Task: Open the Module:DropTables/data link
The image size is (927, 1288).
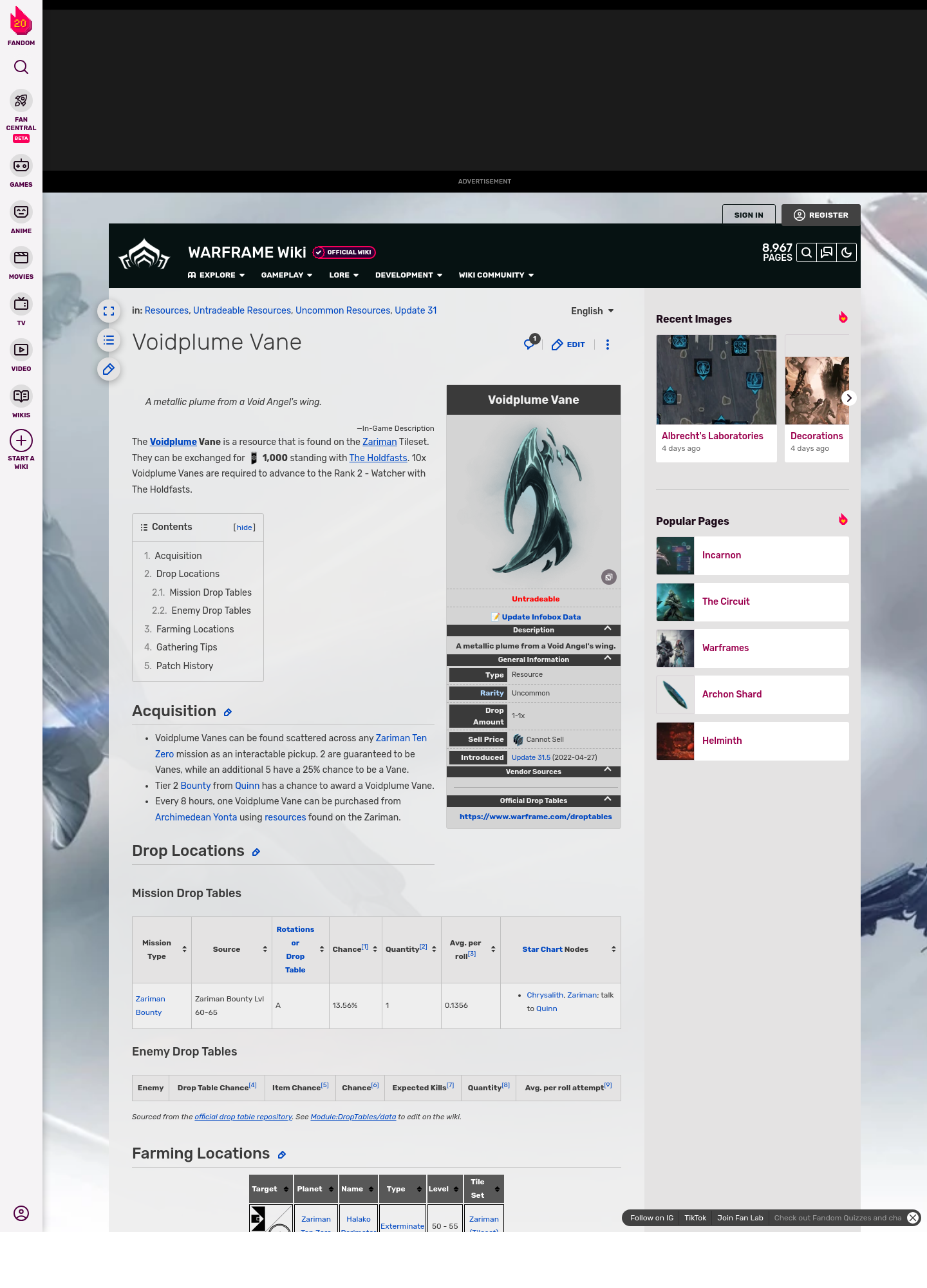Action: point(353,1117)
